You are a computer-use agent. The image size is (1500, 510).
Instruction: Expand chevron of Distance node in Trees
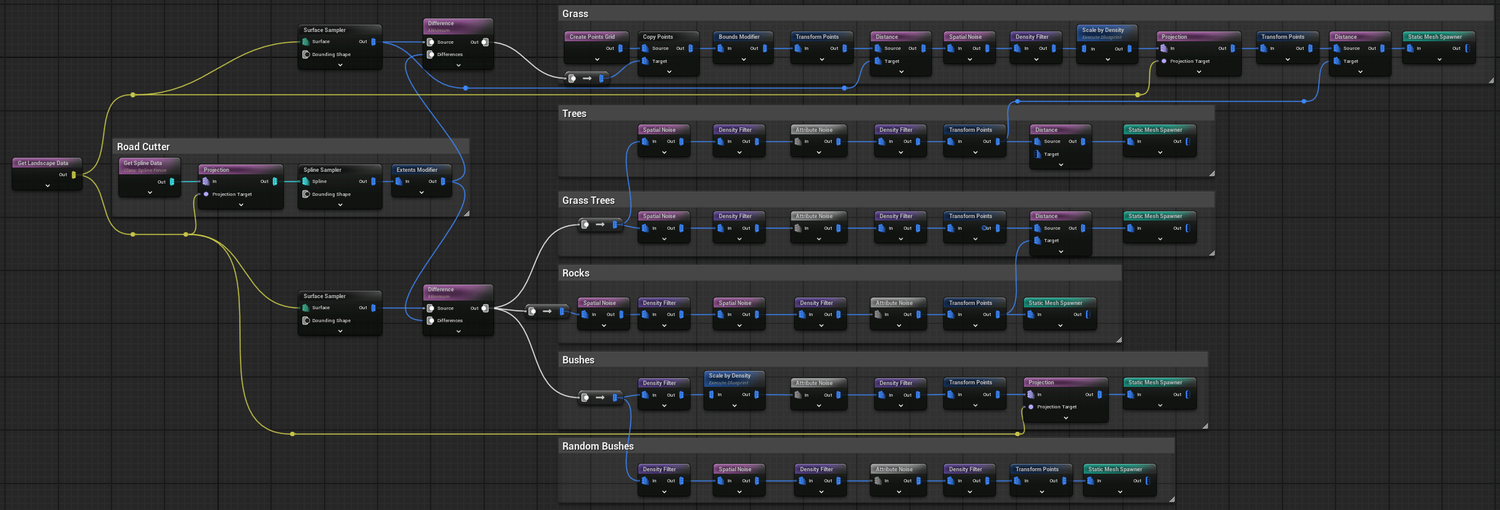(x=1061, y=165)
